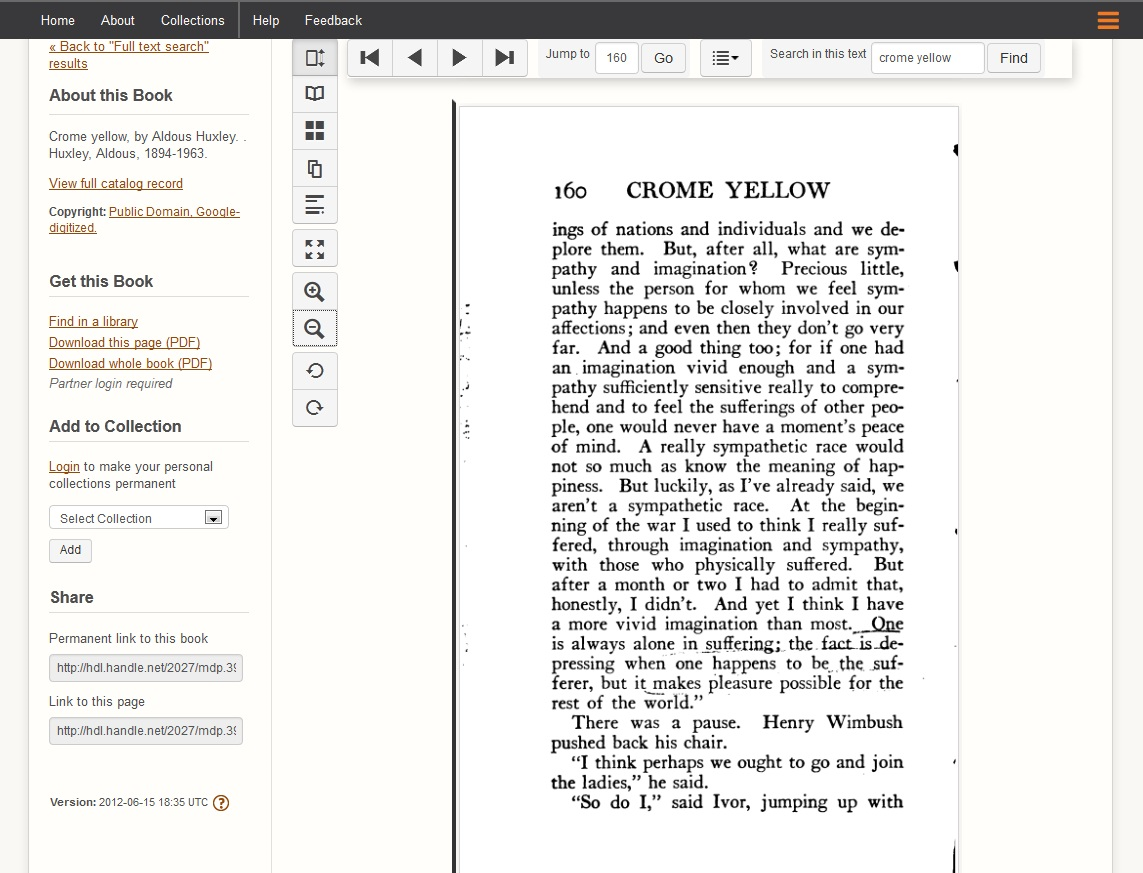Open version help question mark
1143x873 pixels.
(221, 803)
